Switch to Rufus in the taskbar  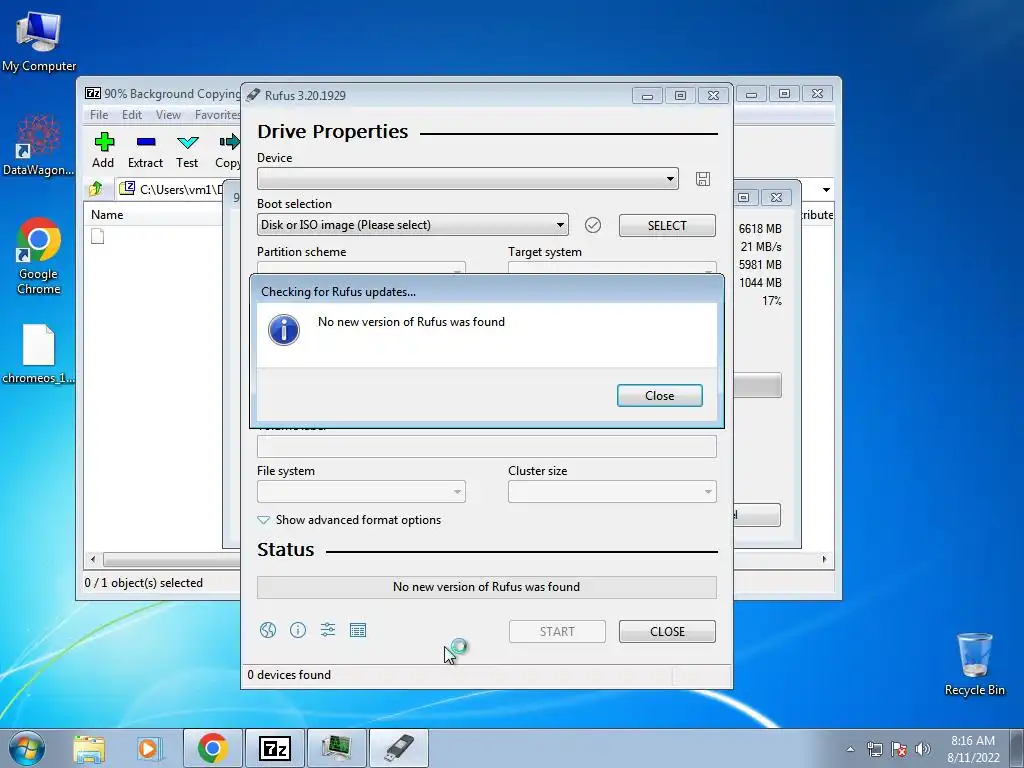[399, 748]
